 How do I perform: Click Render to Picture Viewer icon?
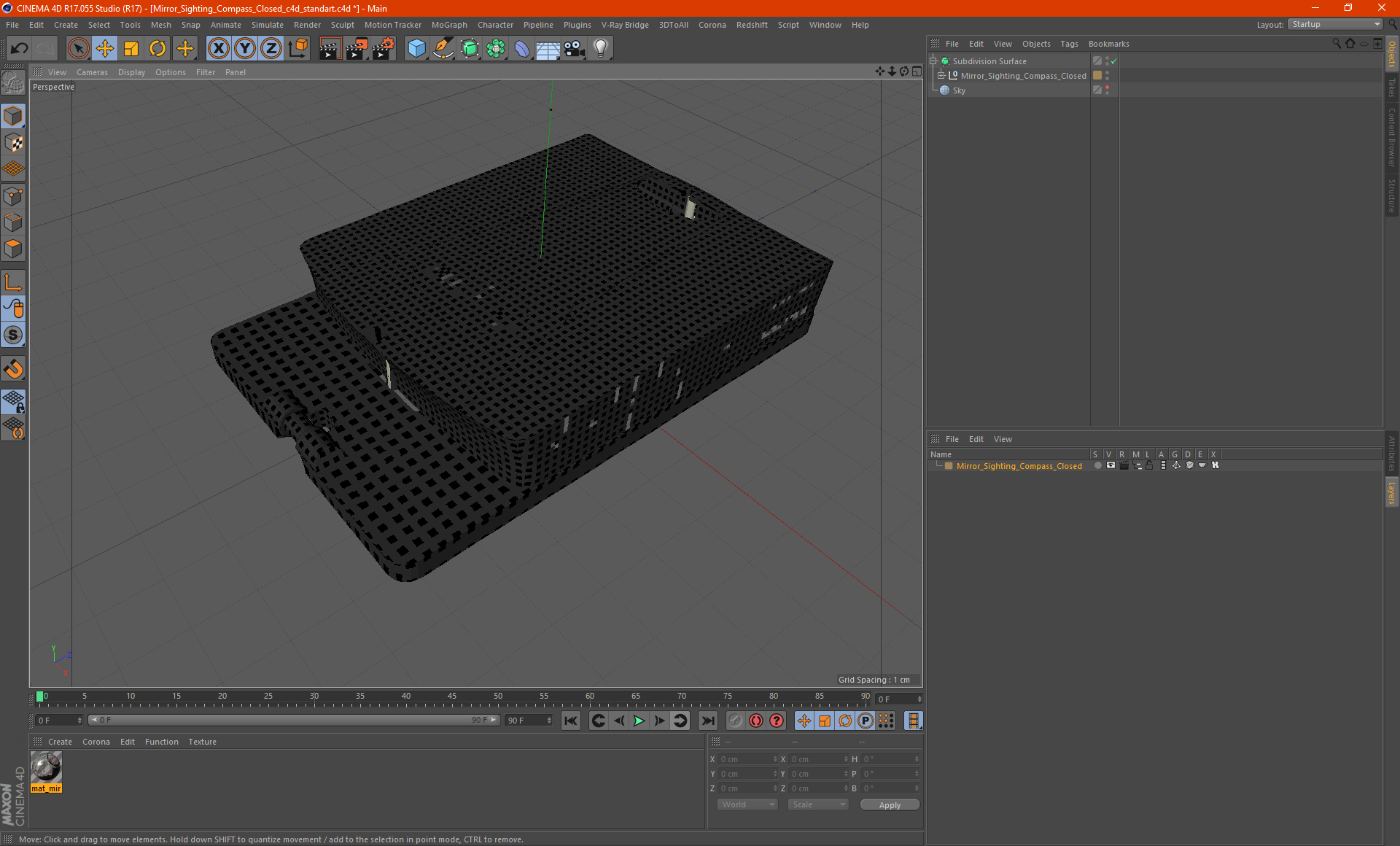pyautogui.click(x=357, y=49)
